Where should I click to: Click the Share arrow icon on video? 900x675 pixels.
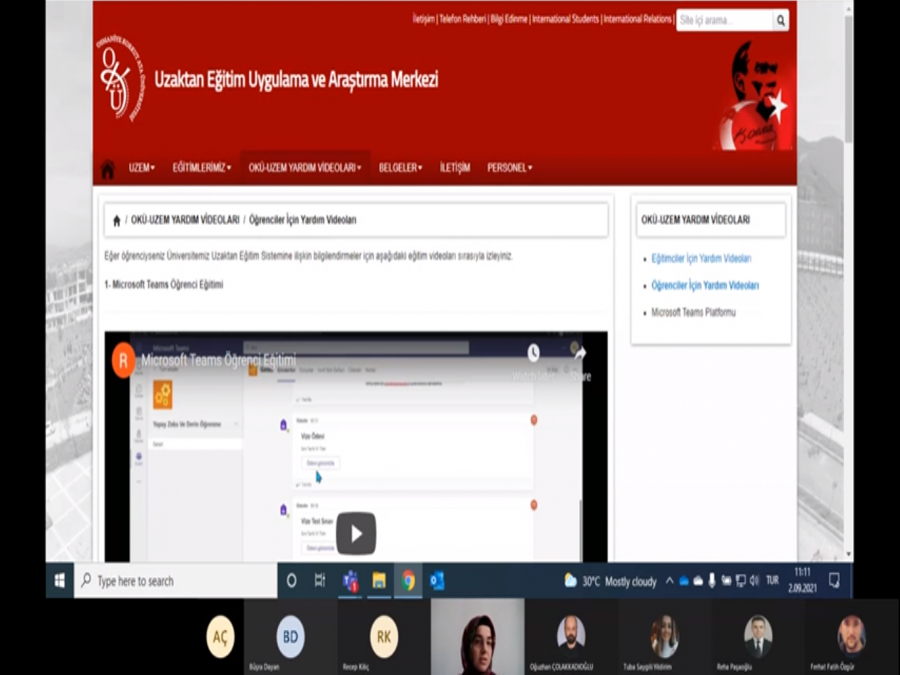[580, 354]
